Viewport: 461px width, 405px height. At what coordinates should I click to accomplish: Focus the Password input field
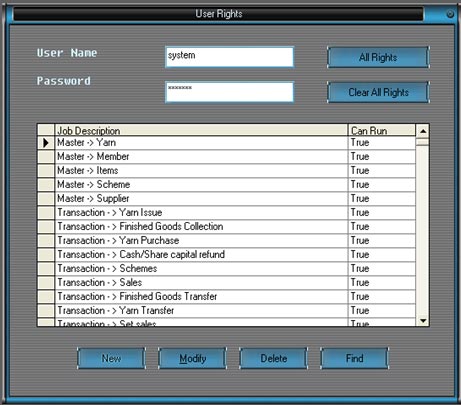click(230, 92)
